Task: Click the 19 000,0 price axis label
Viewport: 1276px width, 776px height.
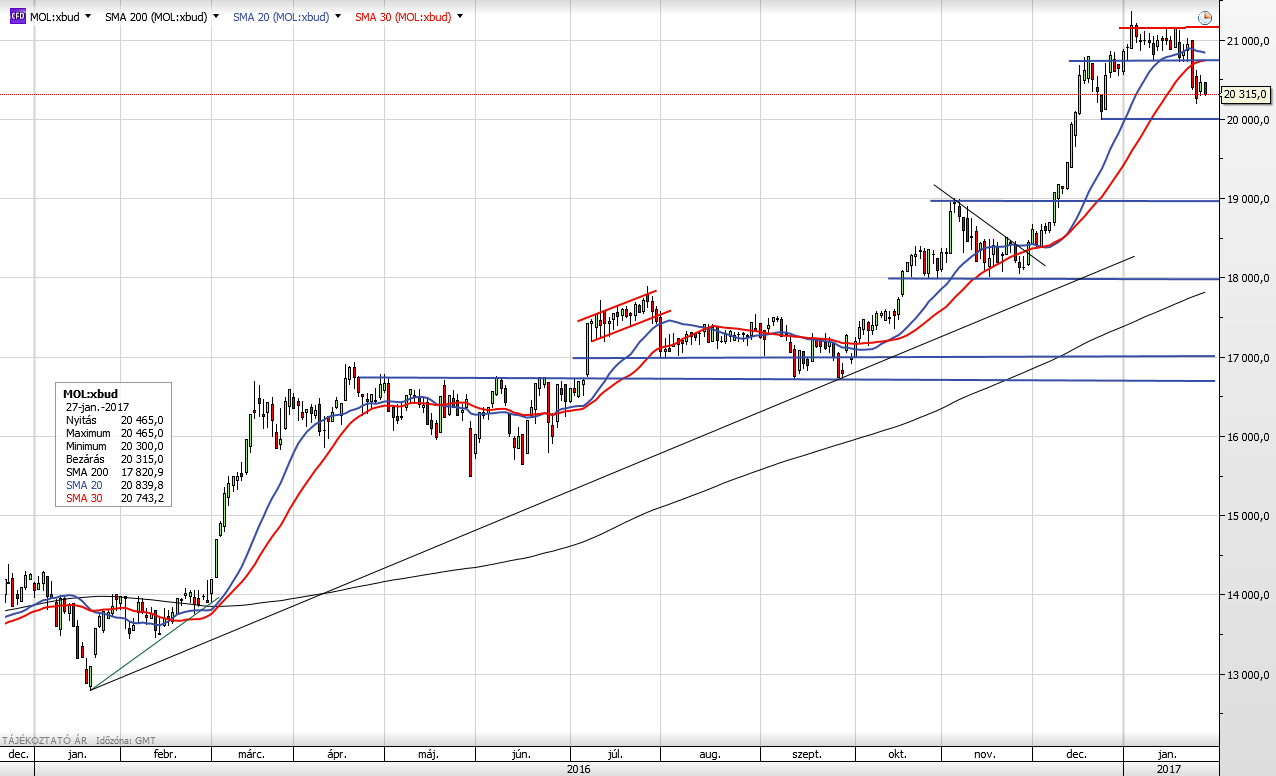Action: point(1248,199)
